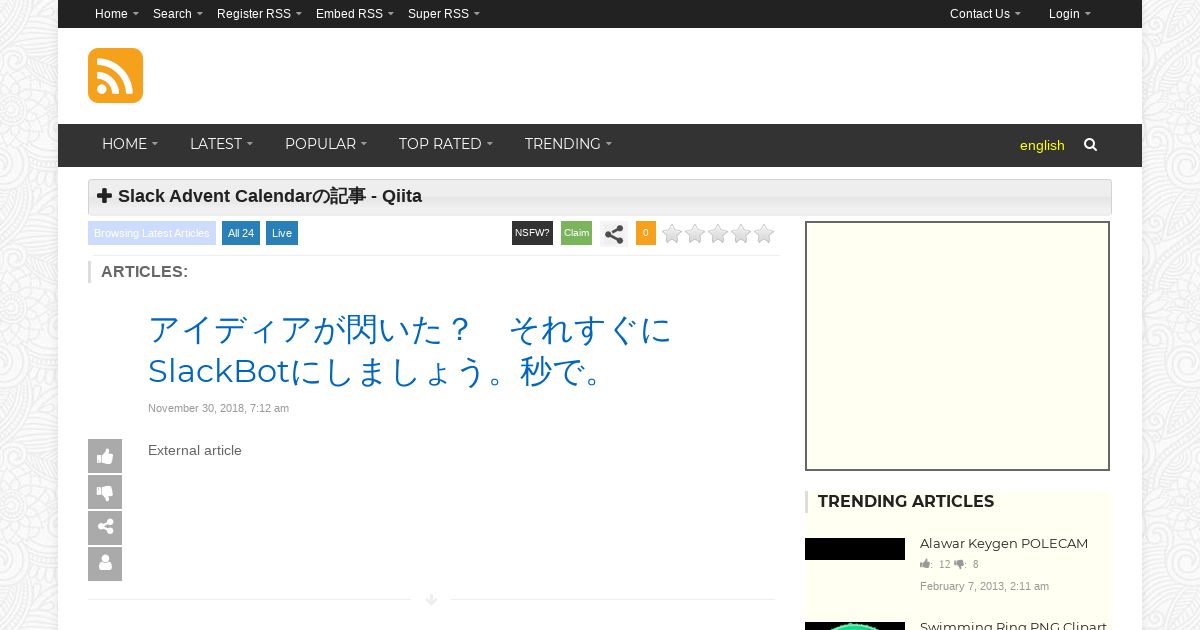1200x630 pixels.
Task: Click the empty advertisement box in sidebar
Action: (x=957, y=346)
